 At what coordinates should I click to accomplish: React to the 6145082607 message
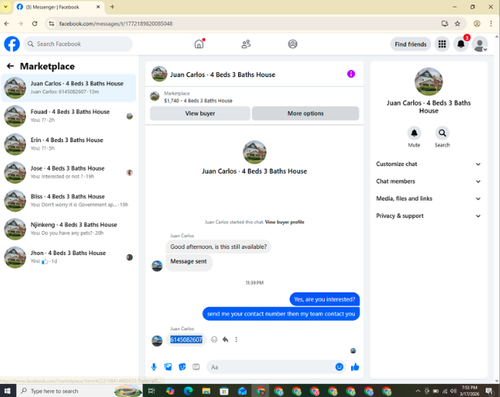[214, 339]
